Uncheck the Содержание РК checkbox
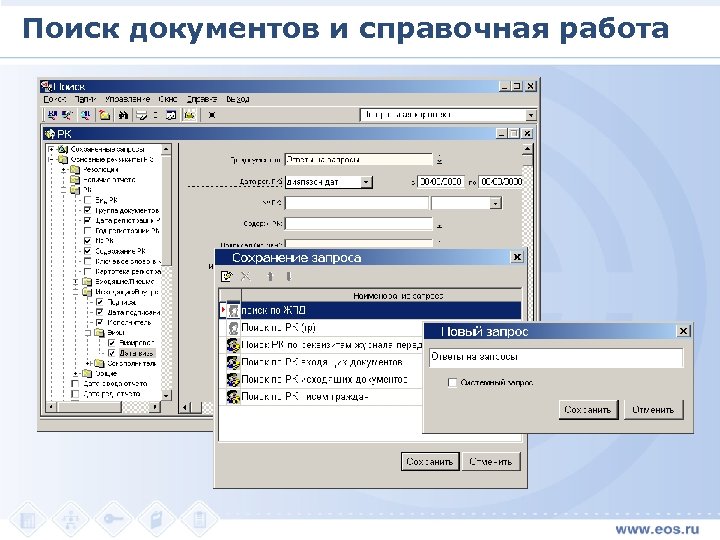Screen dimensions: 720x540 [88, 251]
